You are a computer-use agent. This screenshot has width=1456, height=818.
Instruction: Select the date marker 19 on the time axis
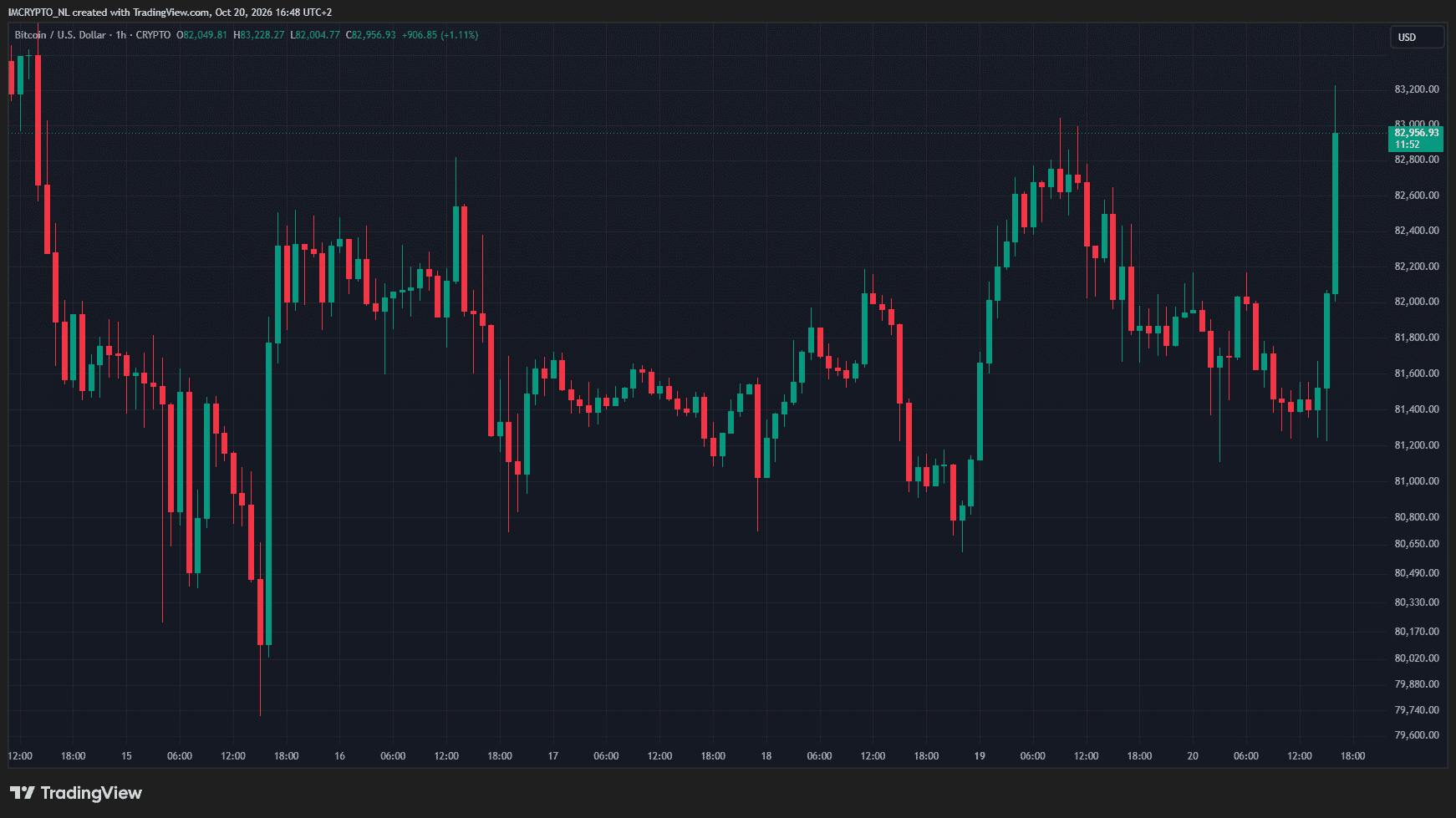pos(980,756)
